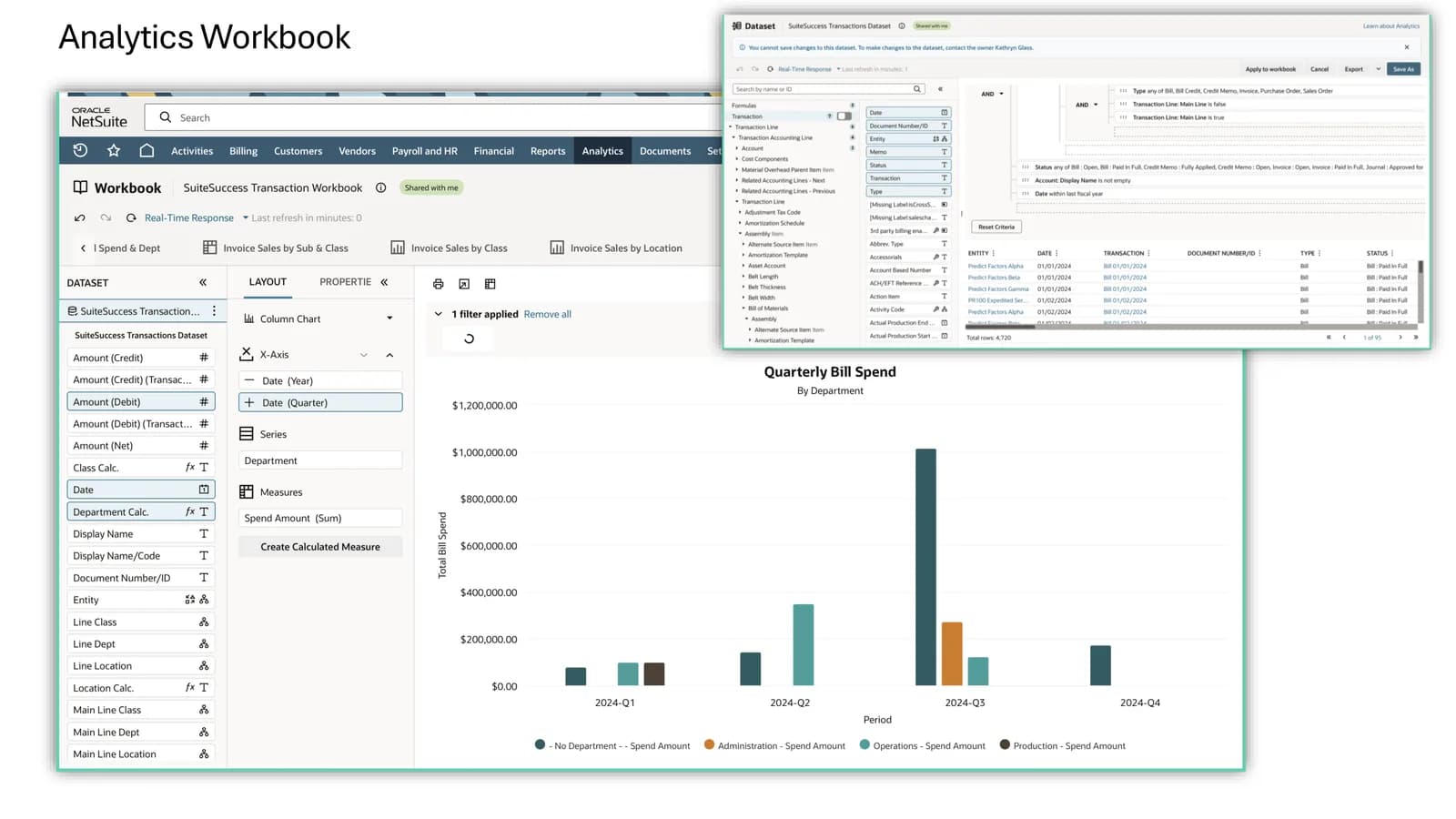
Task: Open the Analytics menu
Action: click(x=602, y=151)
